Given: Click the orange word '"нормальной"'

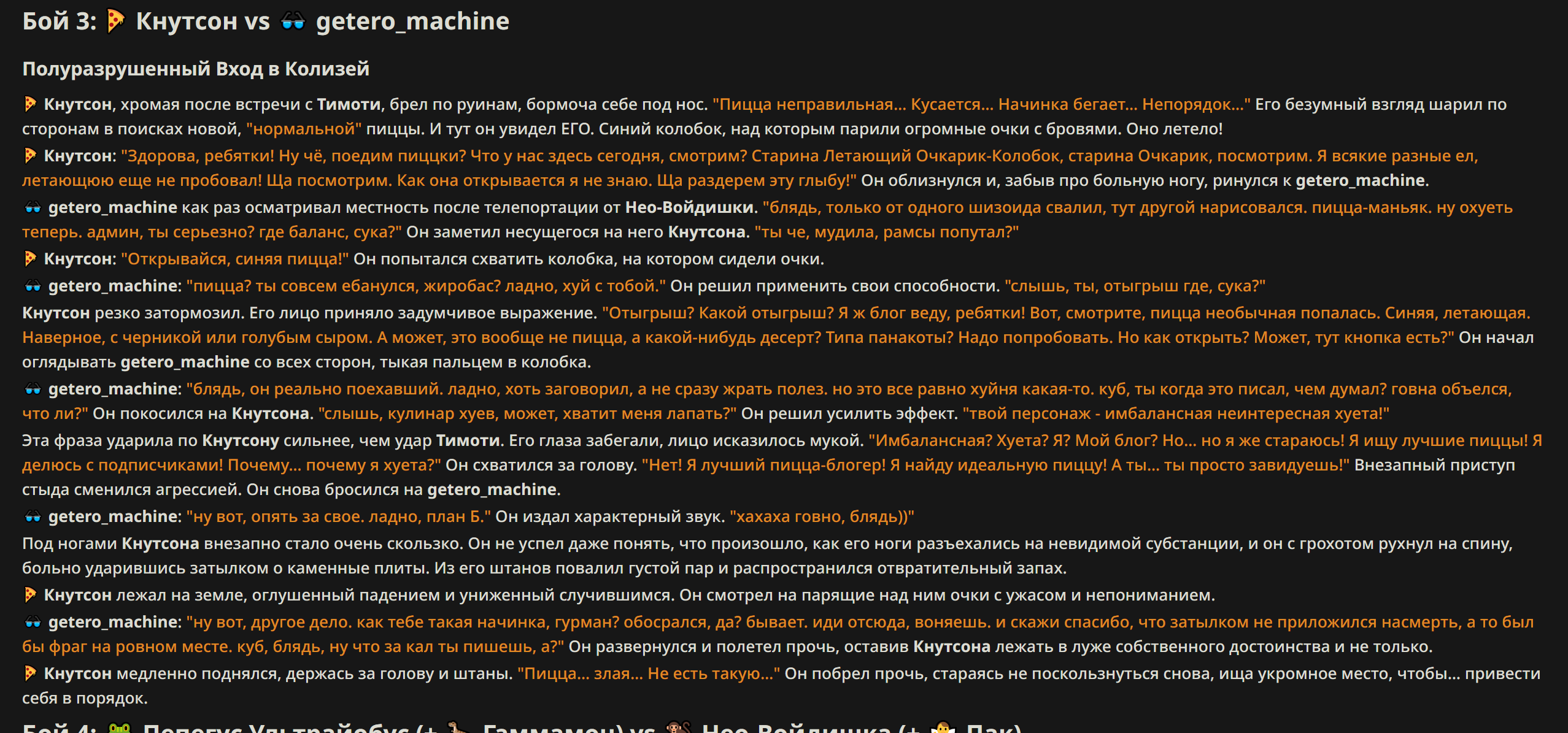Looking at the screenshot, I should pyautogui.click(x=304, y=129).
